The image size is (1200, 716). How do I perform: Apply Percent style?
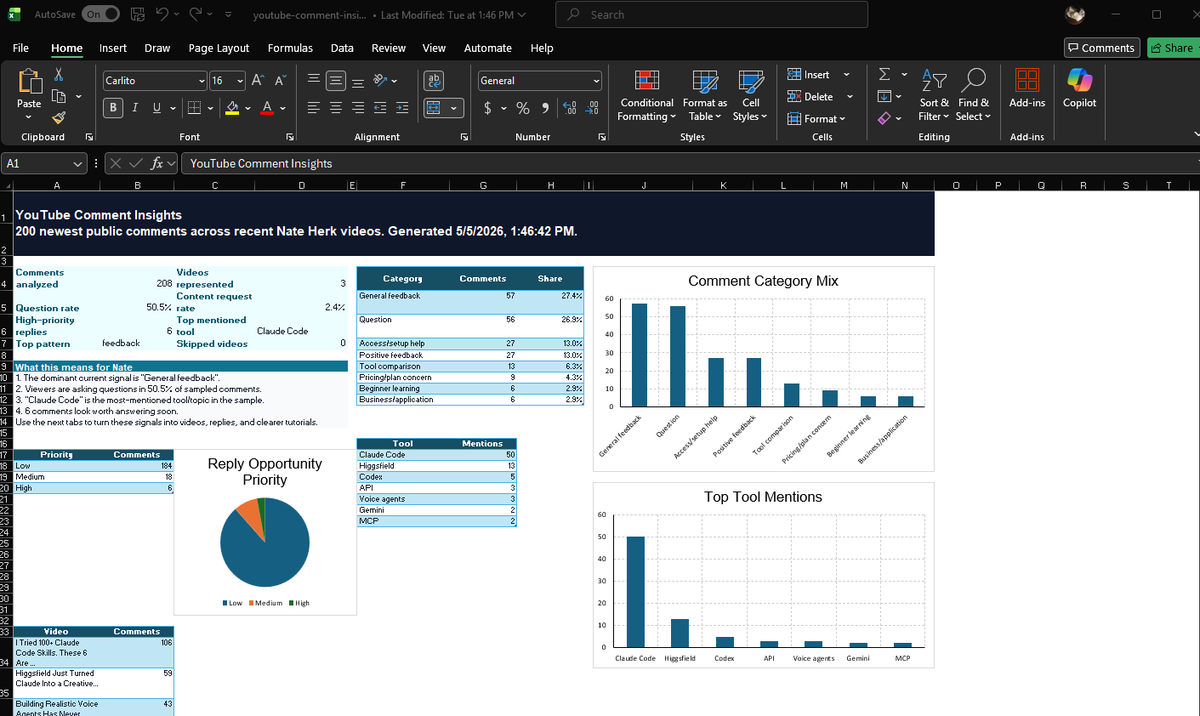[522, 108]
